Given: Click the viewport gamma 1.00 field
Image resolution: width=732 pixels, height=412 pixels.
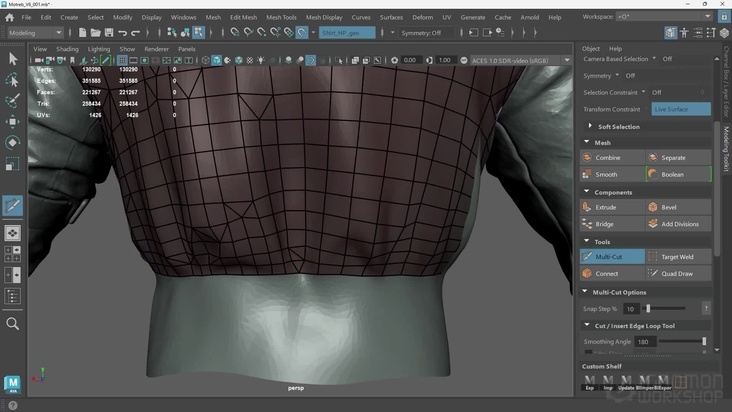Looking at the screenshot, I should click(x=445, y=60).
